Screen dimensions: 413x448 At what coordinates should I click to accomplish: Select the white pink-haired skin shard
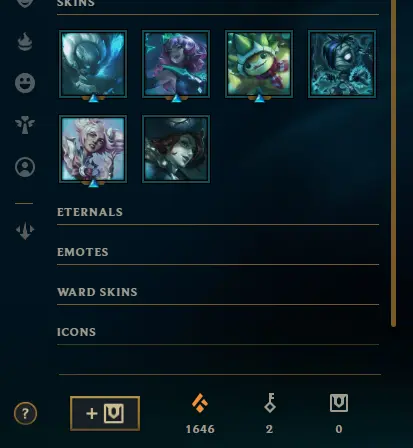pos(93,149)
